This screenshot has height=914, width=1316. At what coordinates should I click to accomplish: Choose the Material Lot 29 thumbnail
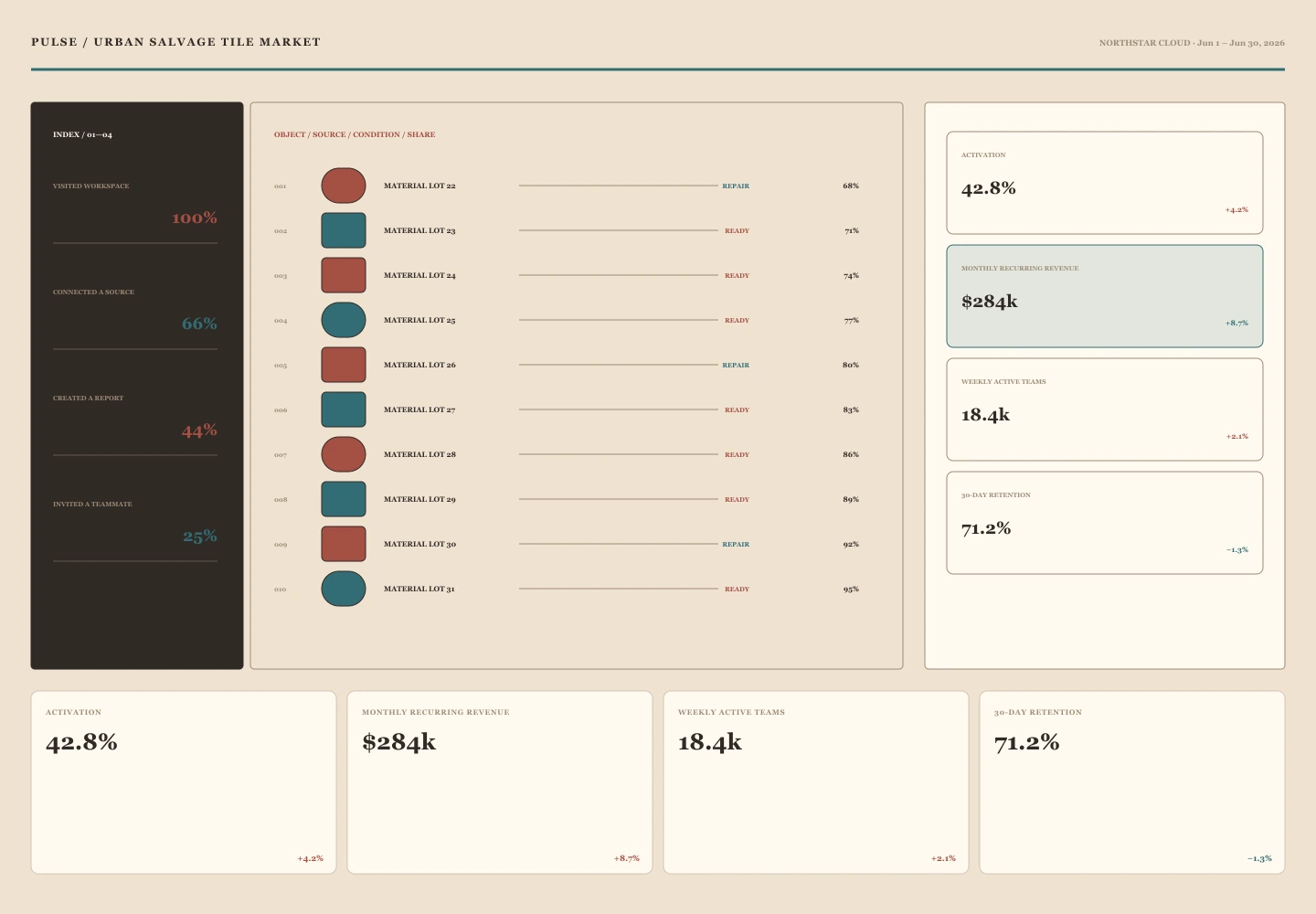pyautogui.click(x=344, y=499)
